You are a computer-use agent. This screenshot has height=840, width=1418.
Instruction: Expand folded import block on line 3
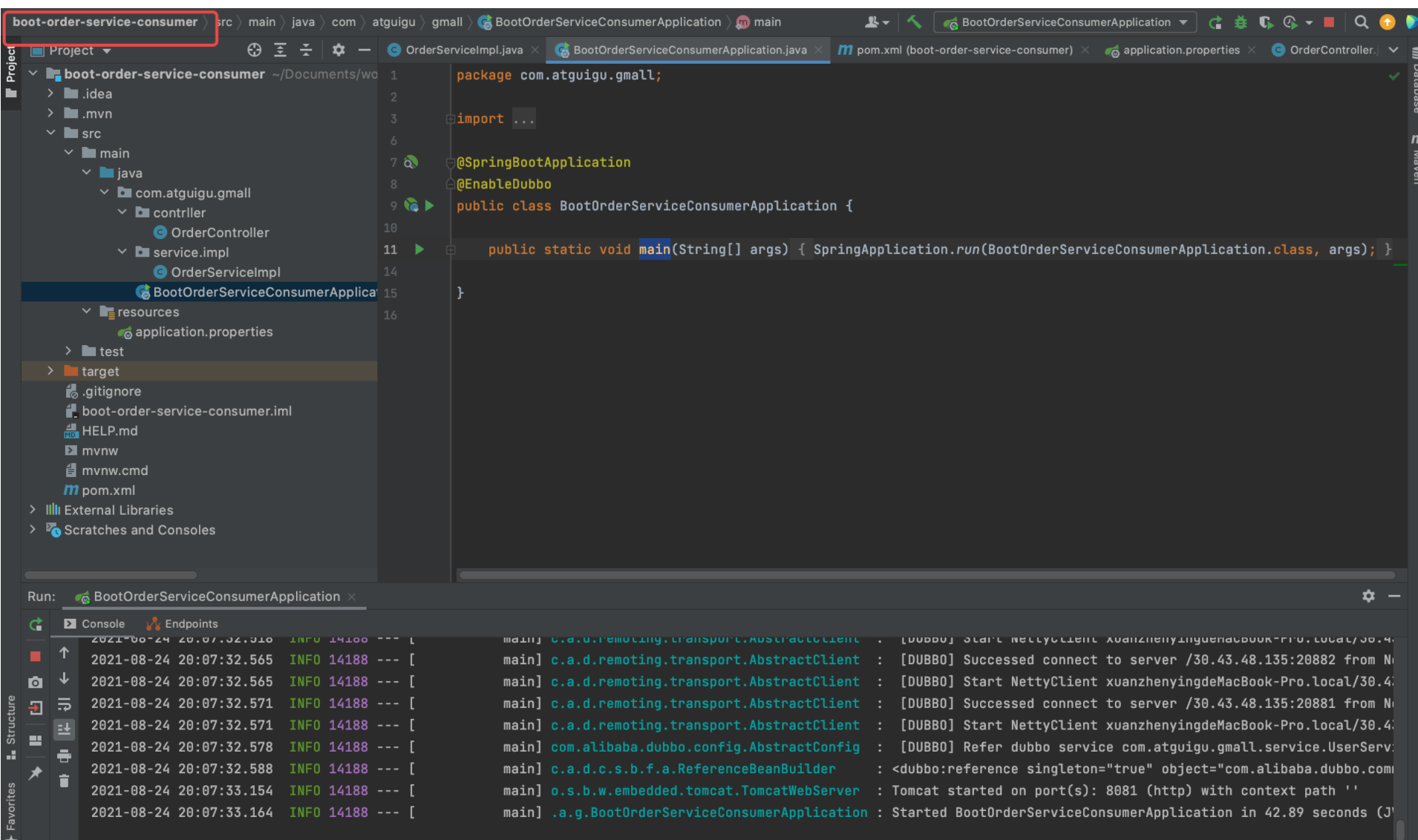pos(450,119)
